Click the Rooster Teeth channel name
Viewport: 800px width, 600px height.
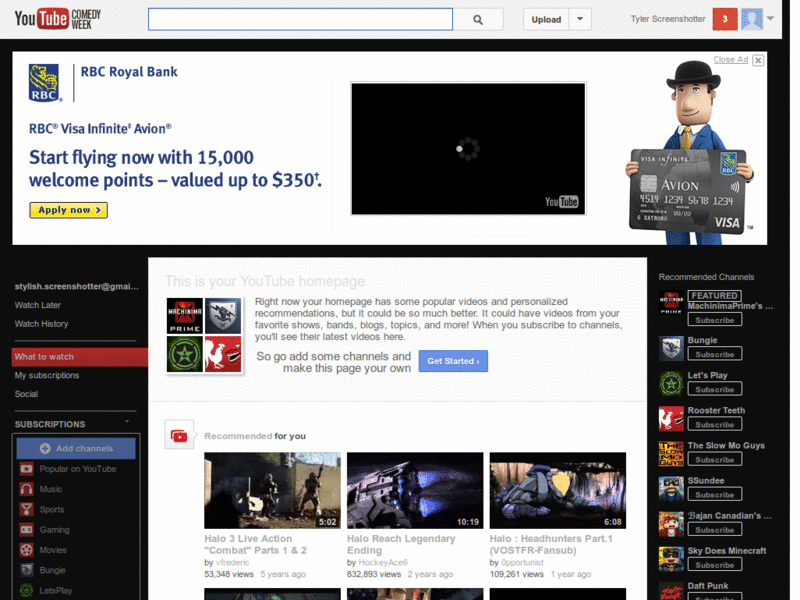pos(716,410)
